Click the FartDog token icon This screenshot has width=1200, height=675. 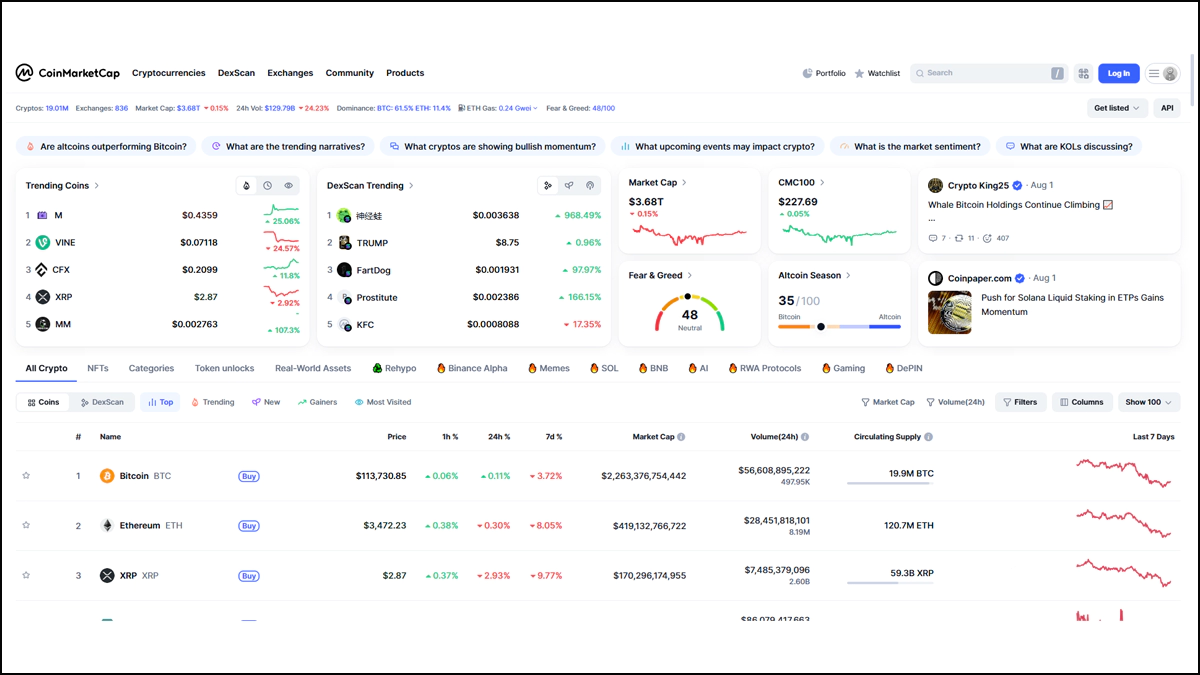[x=344, y=270]
